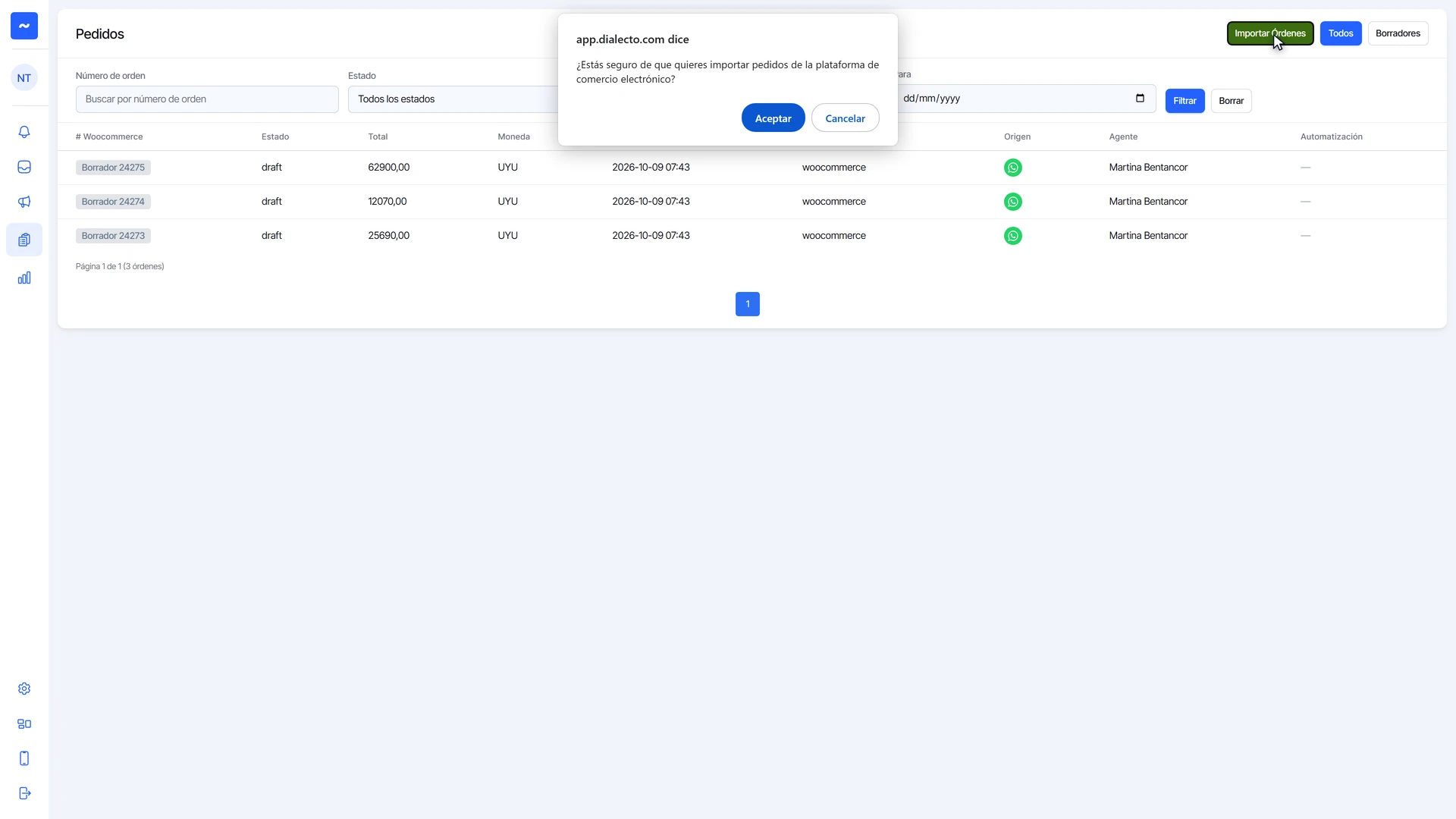Click total 25690,00 cell
This screenshot has height=819, width=1456.
pos(388,236)
